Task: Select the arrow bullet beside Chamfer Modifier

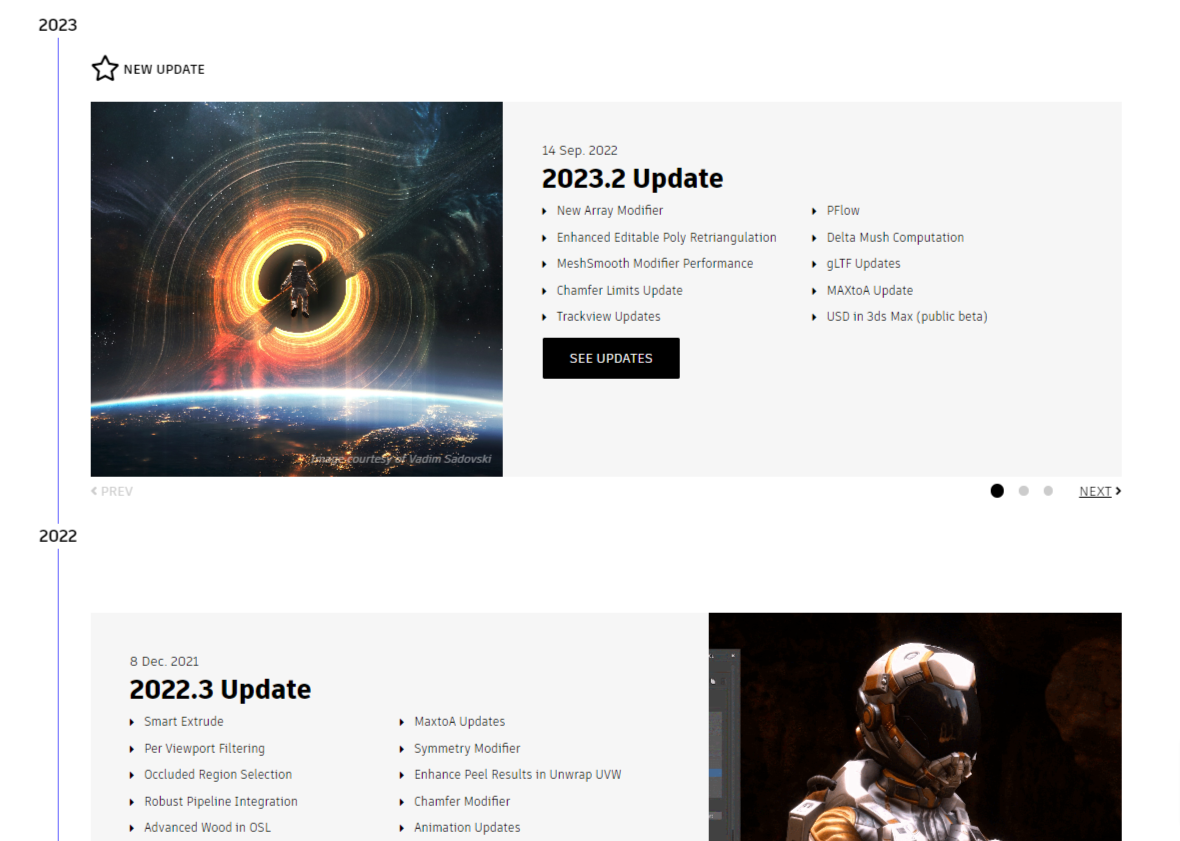Action: pos(400,801)
